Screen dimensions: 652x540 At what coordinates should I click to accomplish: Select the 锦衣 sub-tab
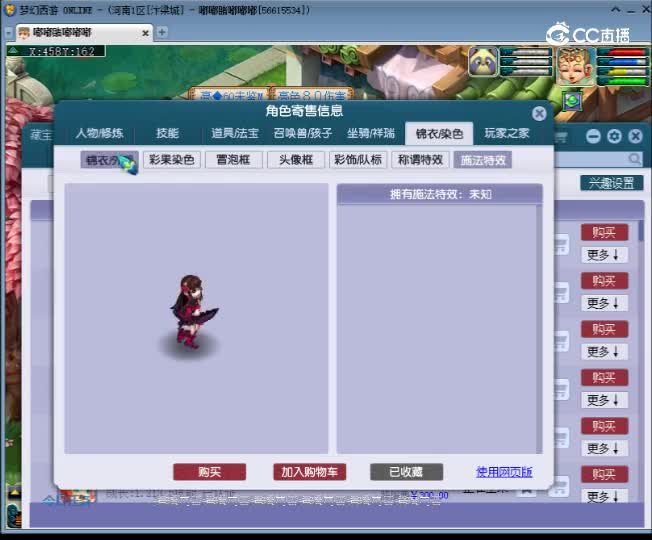point(109,160)
